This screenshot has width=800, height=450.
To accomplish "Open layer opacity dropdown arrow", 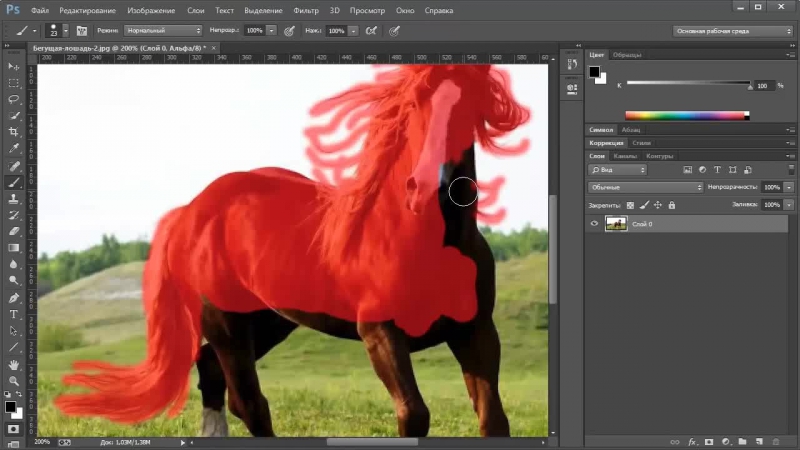I will pyautogui.click(x=789, y=187).
